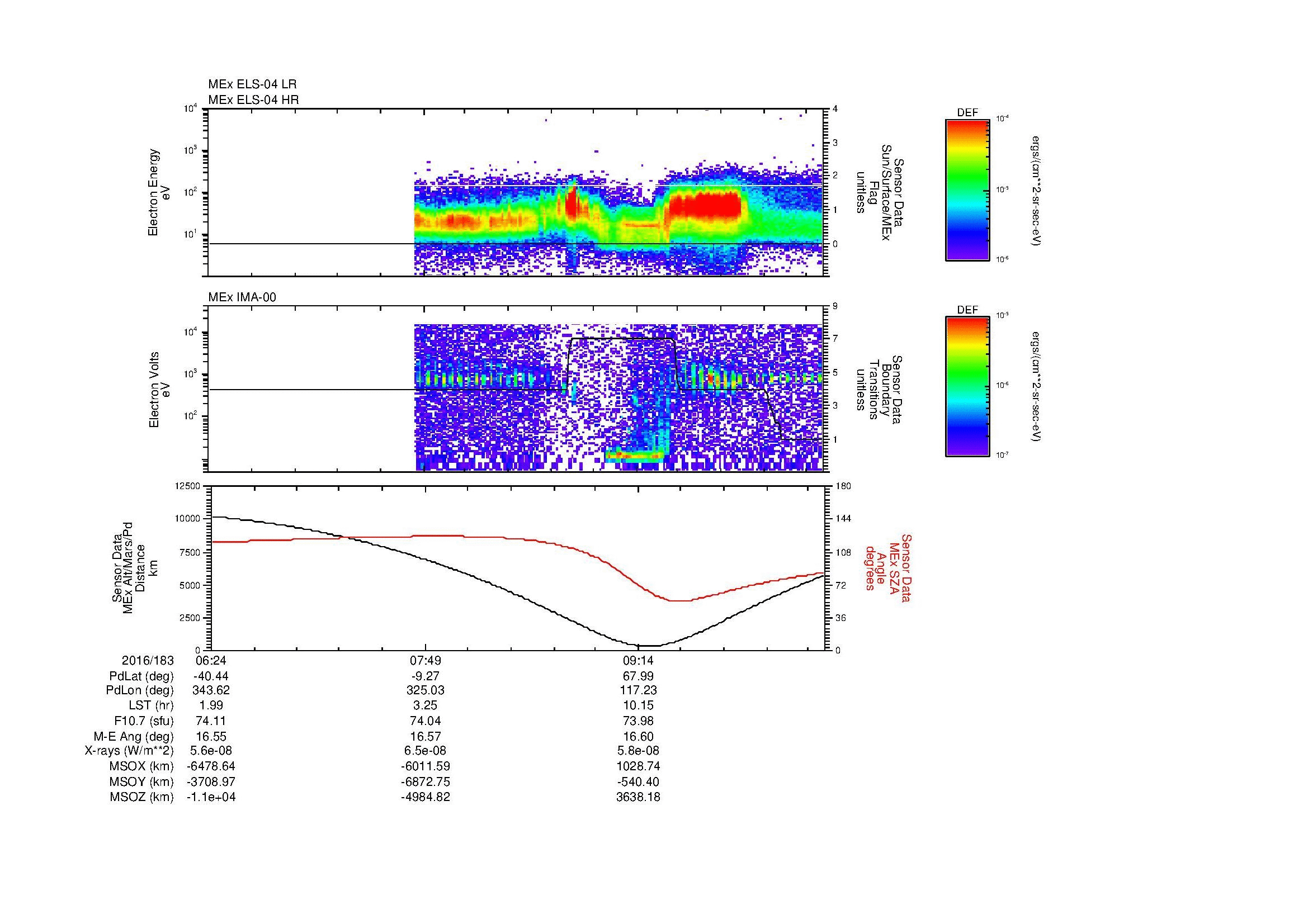Click the 09:14 time tick label
Image resolution: width=1308 pixels, height=924 pixels.
click(x=639, y=660)
